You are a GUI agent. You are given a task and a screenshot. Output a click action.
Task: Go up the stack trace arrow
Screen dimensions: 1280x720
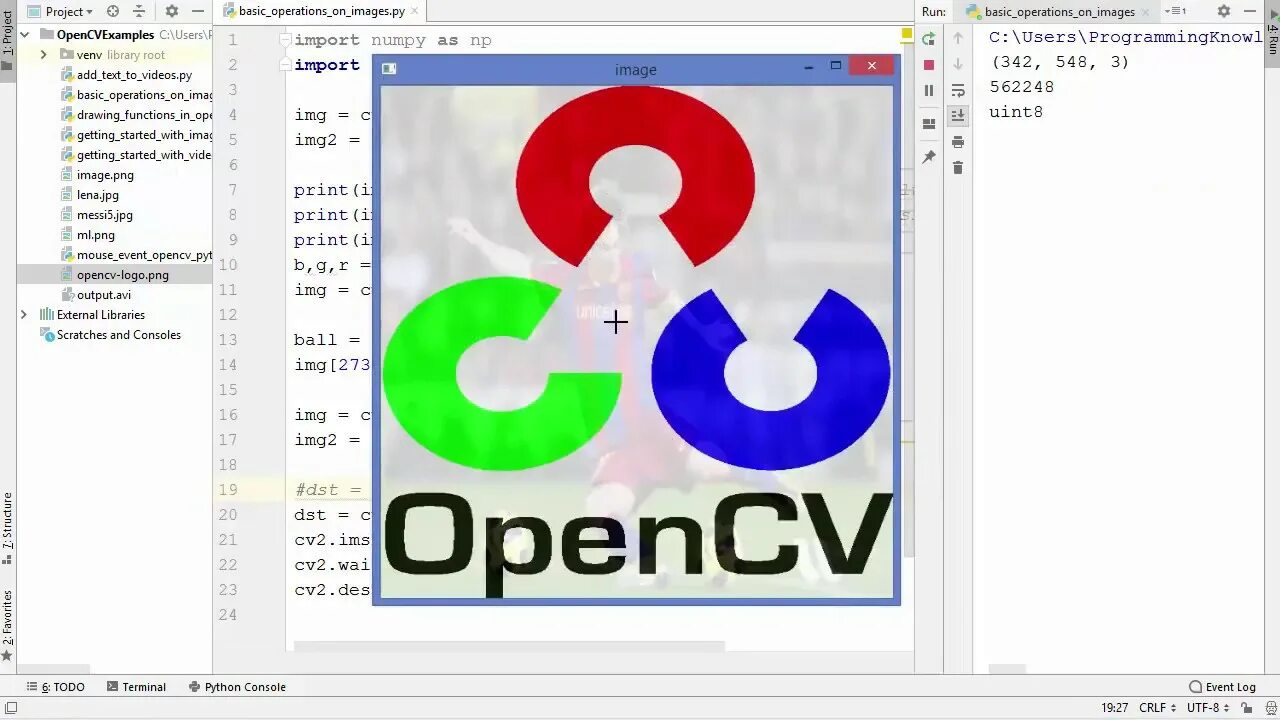click(958, 38)
